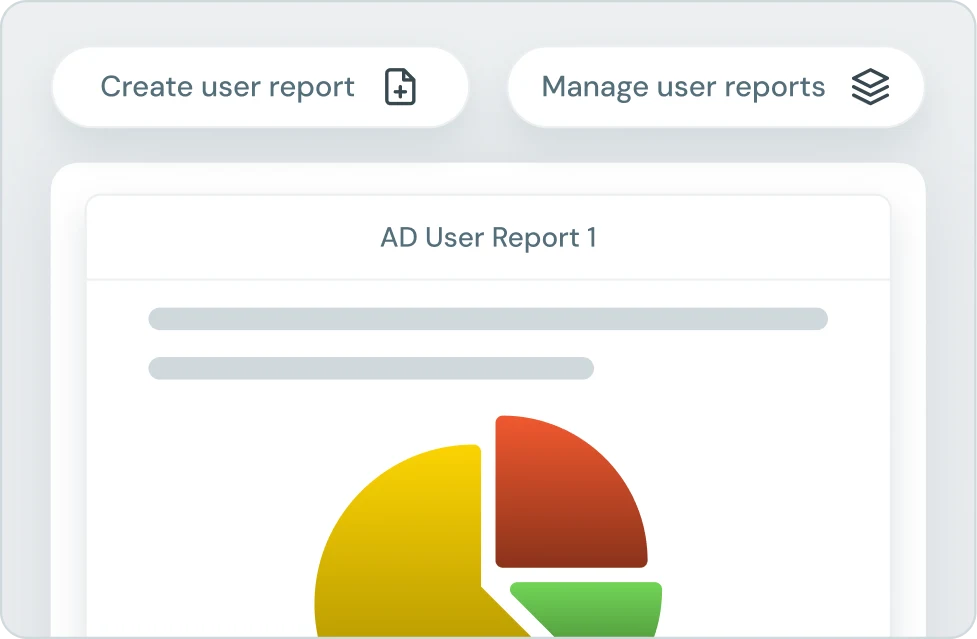Click the longer gray placeholder bar
Image resolution: width=977 pixels, height=639 pixels.
488,318
